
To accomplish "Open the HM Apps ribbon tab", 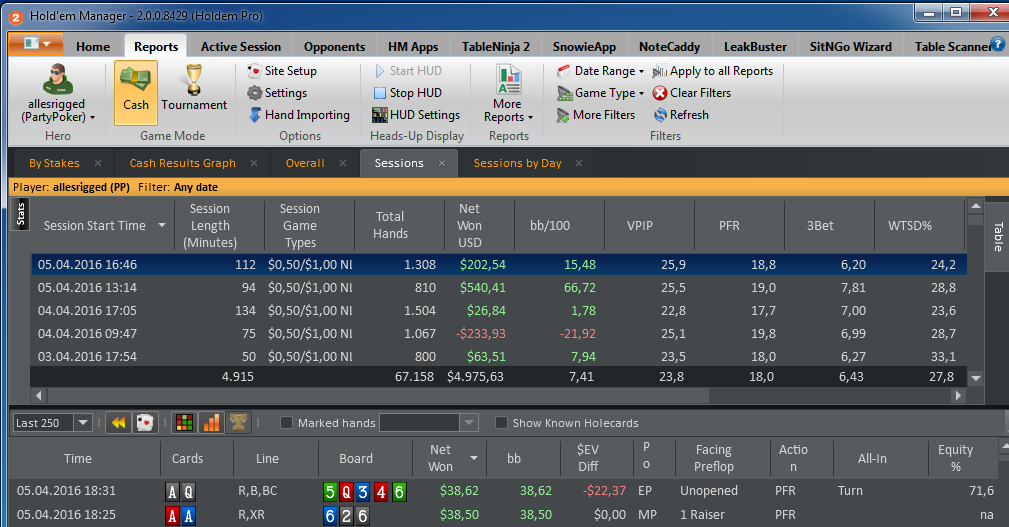I will click(412, 46).
